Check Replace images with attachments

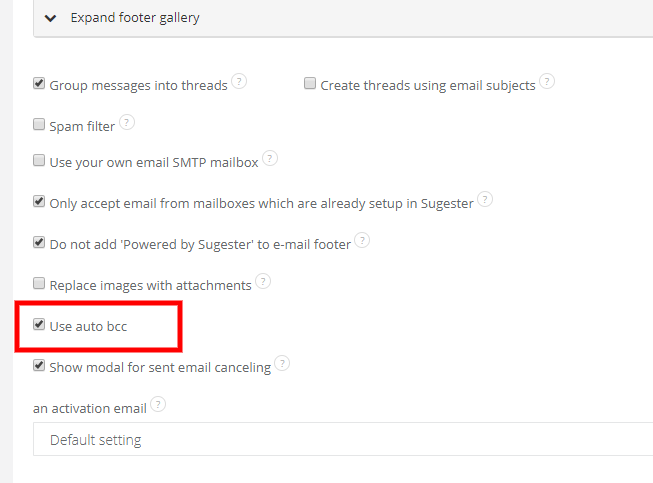coord(39,285)
